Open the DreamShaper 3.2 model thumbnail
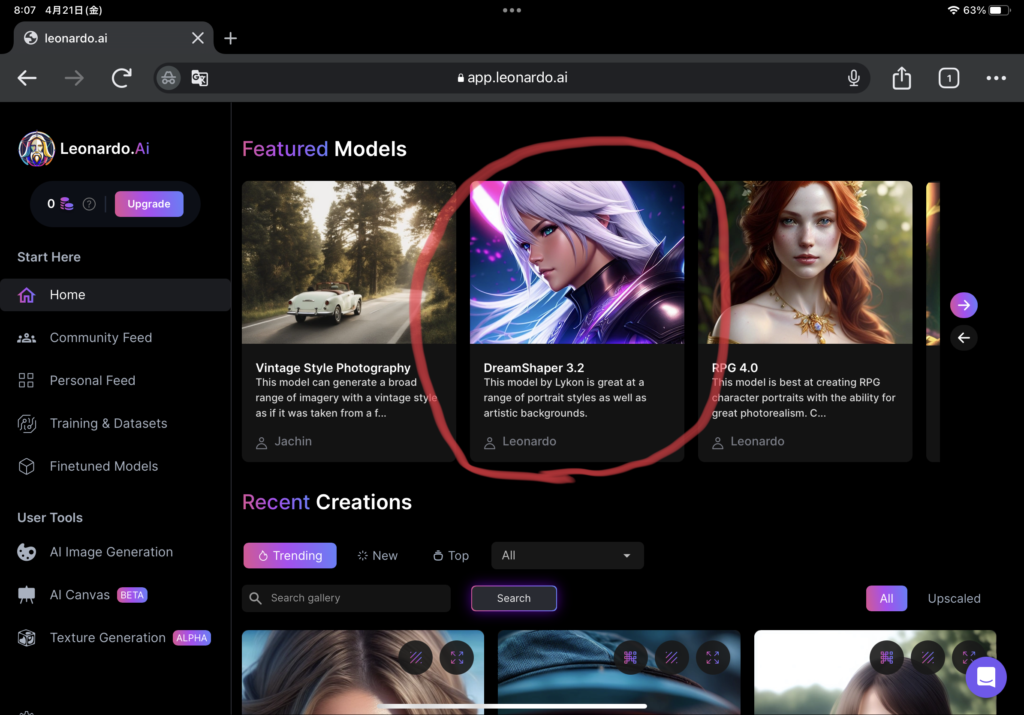The image size is (1024, 715). pos(577,262)
